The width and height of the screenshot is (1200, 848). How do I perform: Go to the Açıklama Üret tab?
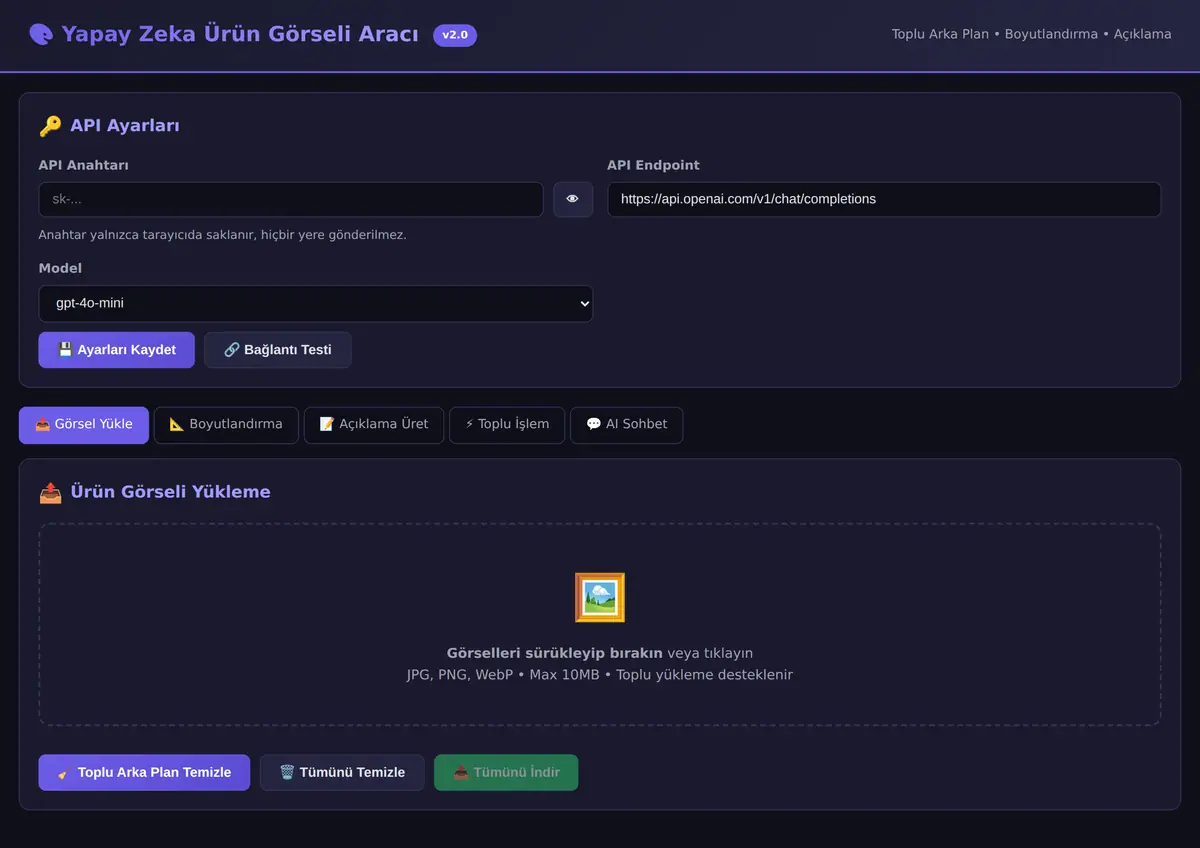374,424
